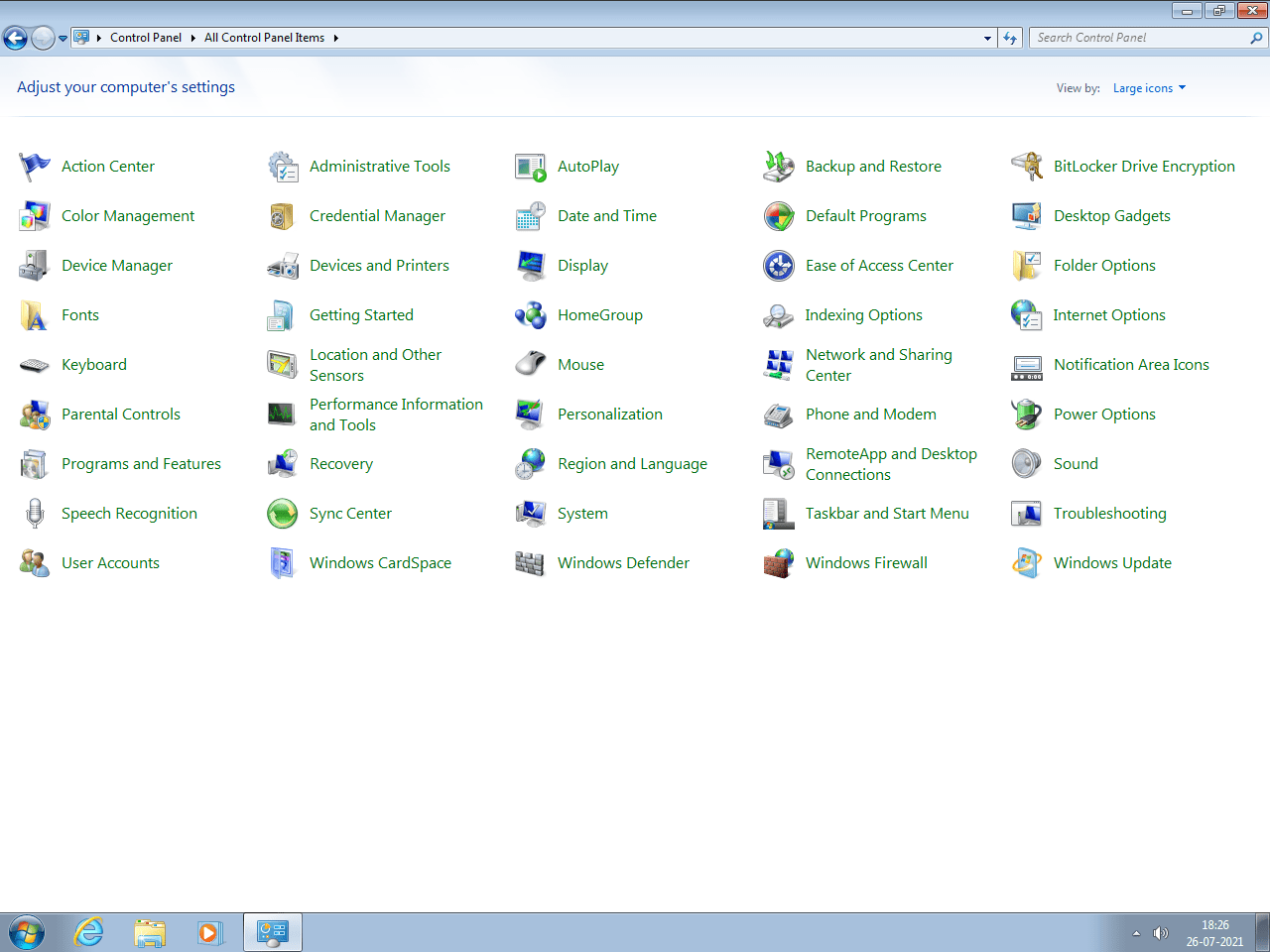Open the Parental Controls link

tap(121, 415)
